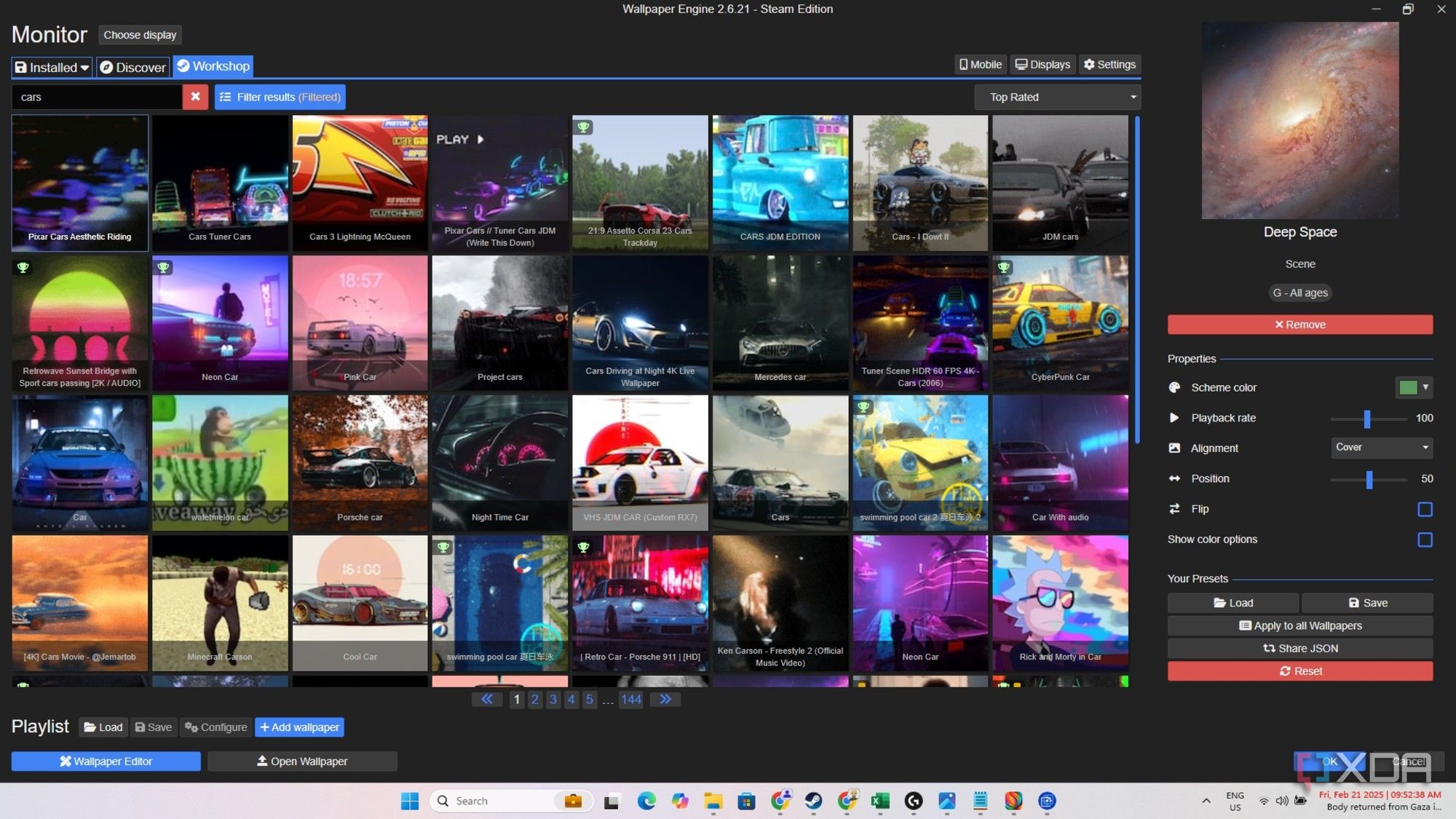This screenshot has width=1456, height=819.
Task: Open the Settings panel
Action: pos(1109,64)
